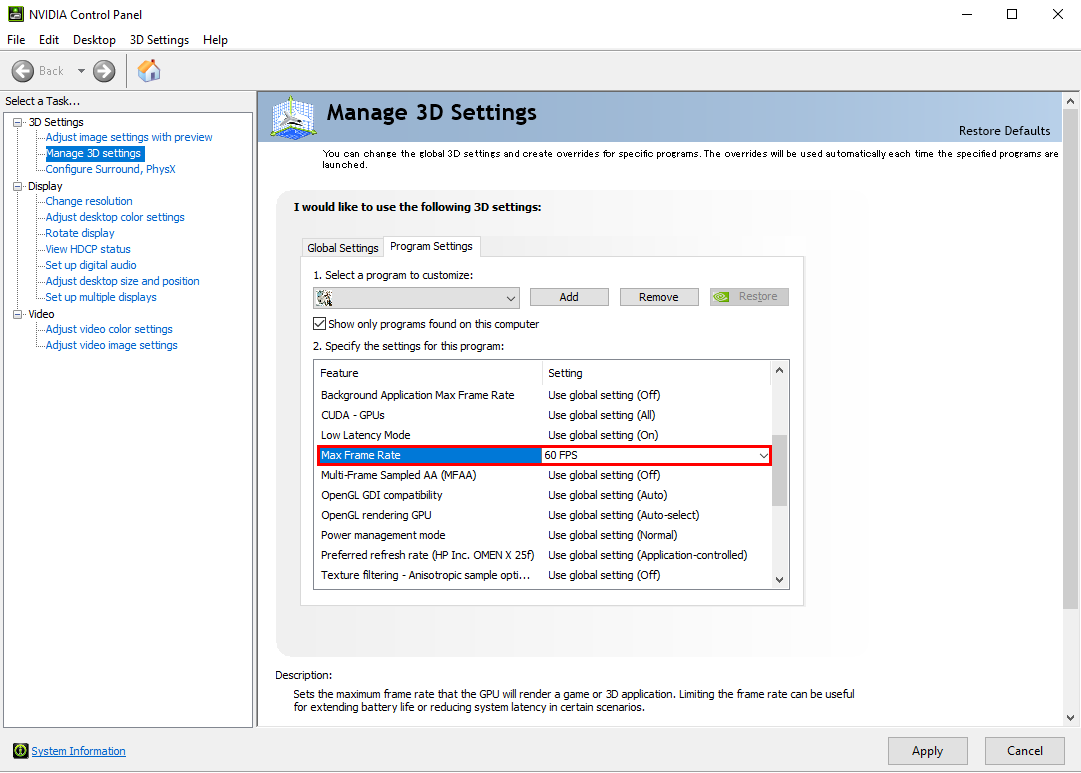
Task: Click the settings list scroll-down arrow
Action: pyautogui.click(x=779, y=580)
